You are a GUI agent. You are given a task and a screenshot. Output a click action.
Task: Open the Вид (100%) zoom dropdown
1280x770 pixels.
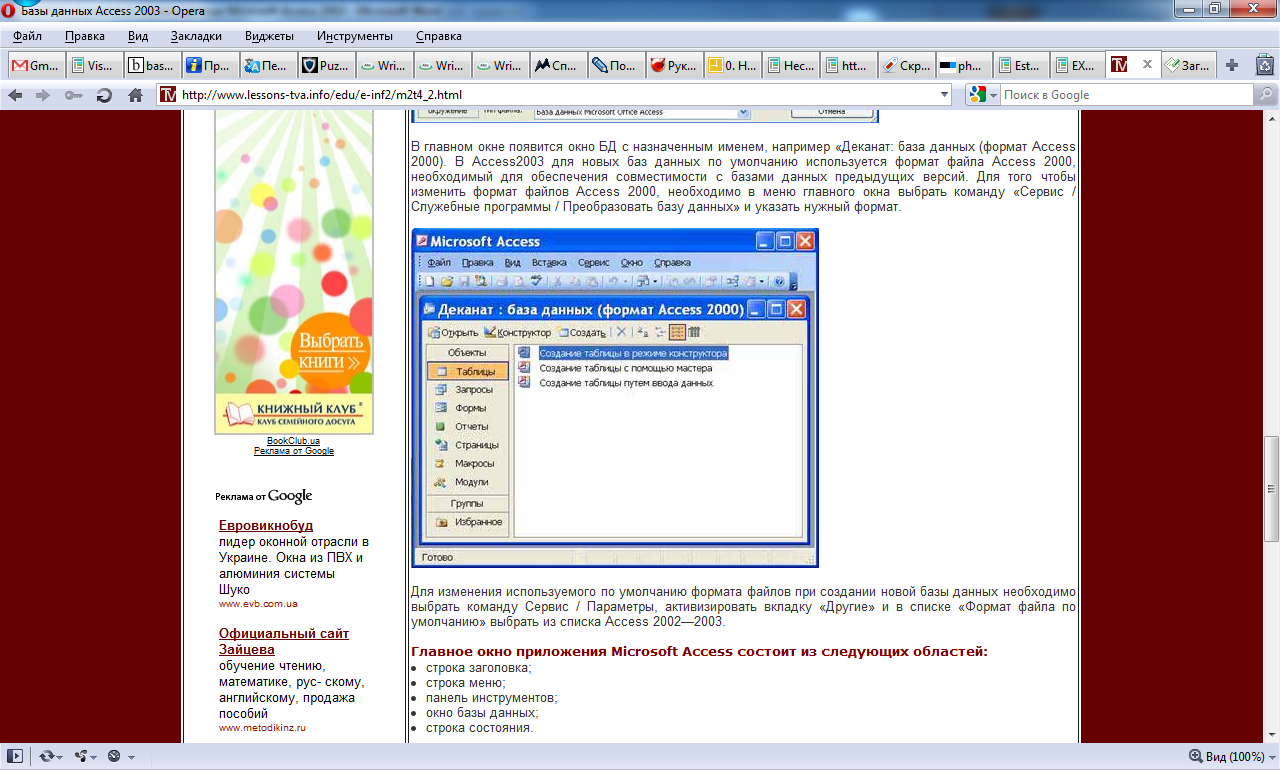point(1231,756)
